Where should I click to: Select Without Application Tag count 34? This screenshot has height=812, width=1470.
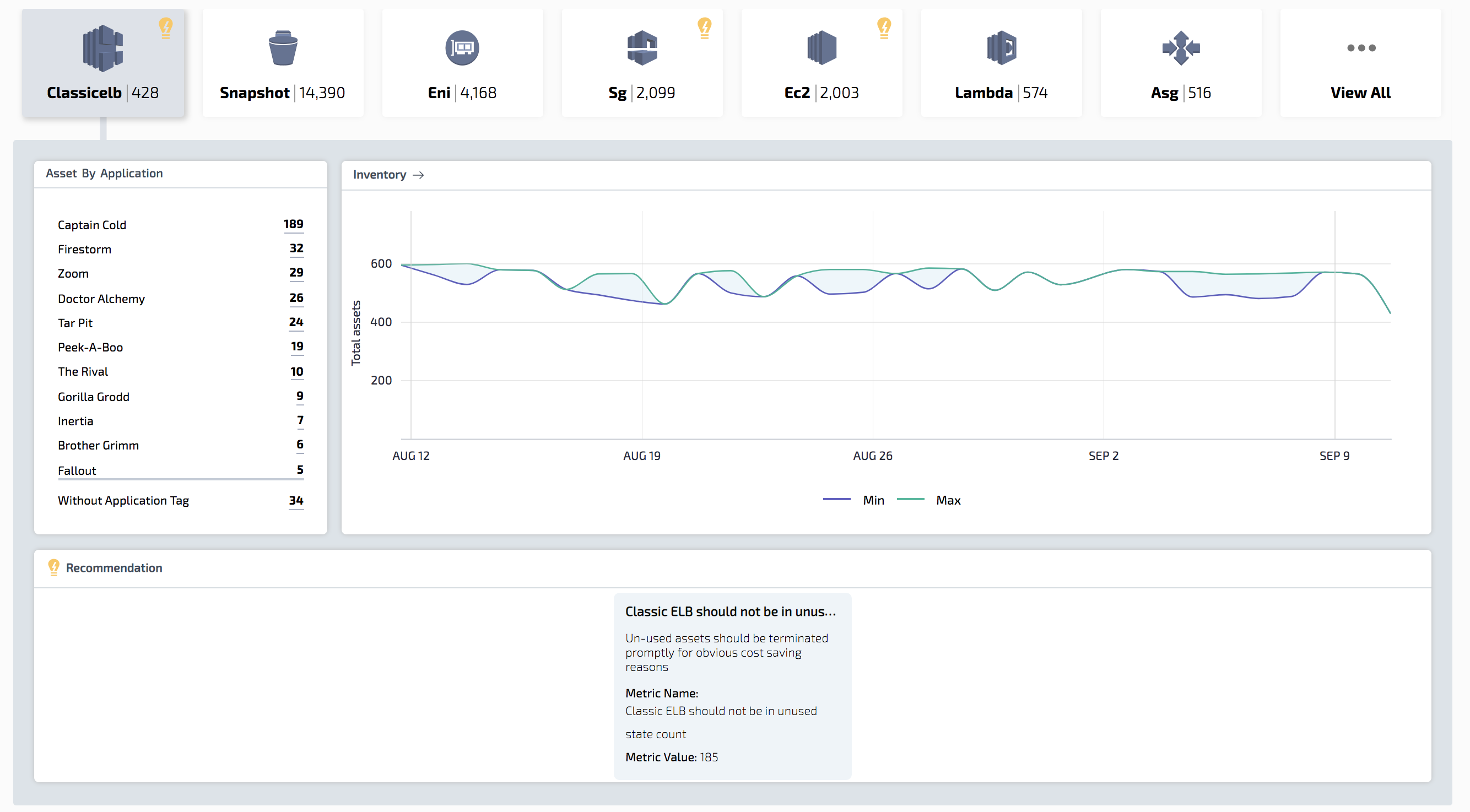pos(295,500)
